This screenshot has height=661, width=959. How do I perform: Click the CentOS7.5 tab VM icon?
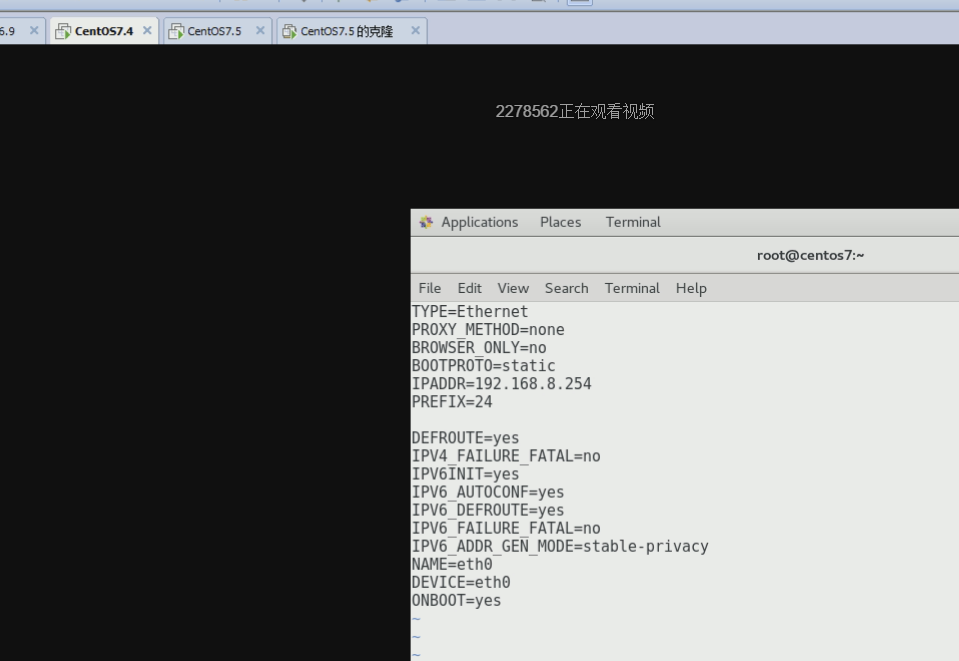[176, 31]
